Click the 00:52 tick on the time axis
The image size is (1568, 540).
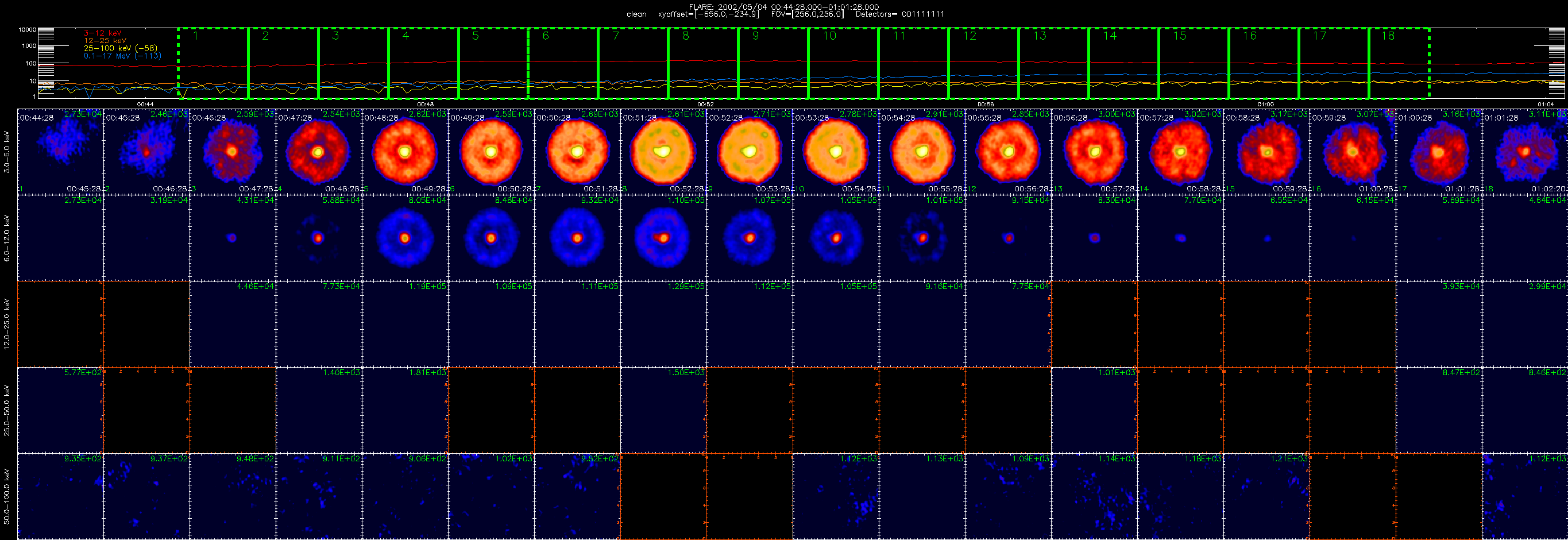(705, 104)
